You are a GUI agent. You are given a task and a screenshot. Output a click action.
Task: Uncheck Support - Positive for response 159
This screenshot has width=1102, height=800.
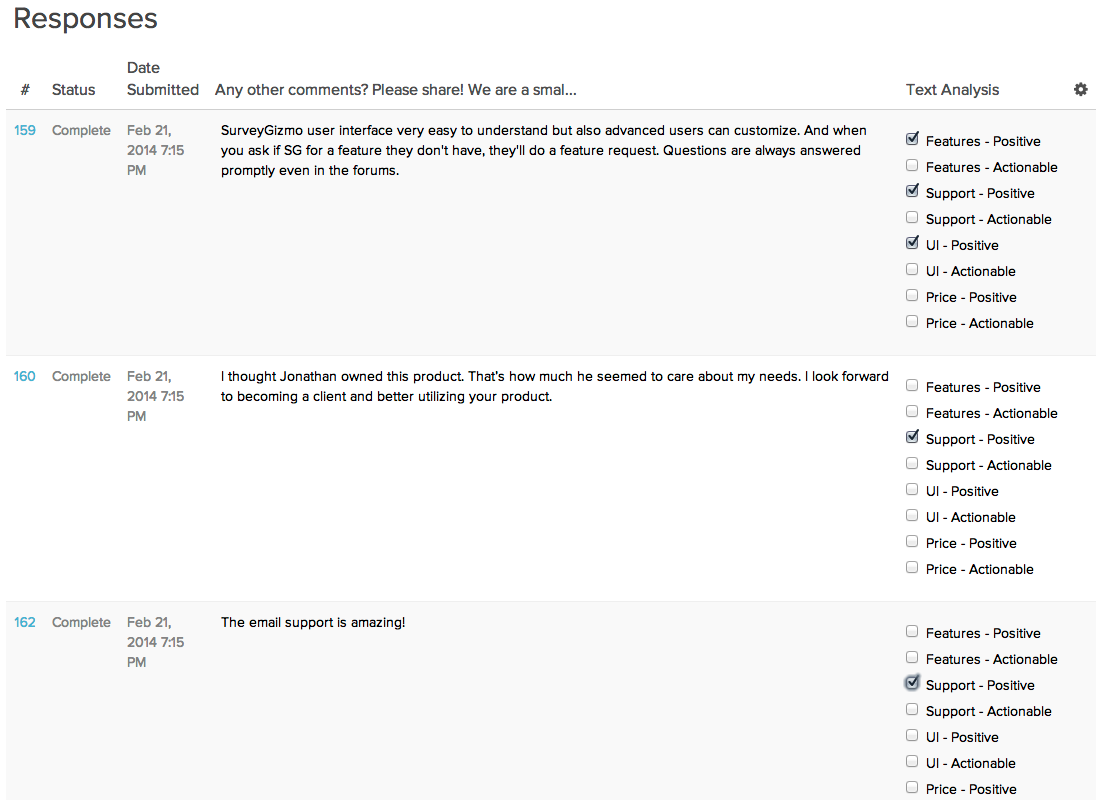point(912,191)
